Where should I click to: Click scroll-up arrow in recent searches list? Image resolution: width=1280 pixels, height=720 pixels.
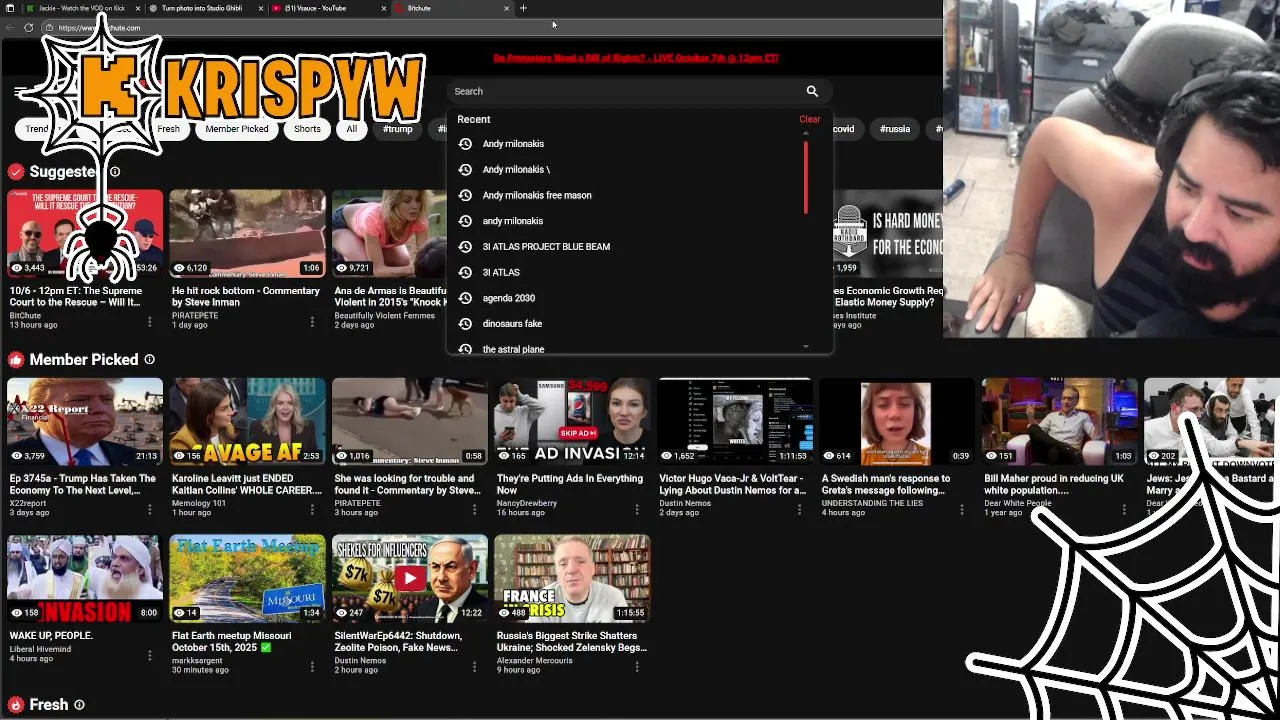(806, 134)
